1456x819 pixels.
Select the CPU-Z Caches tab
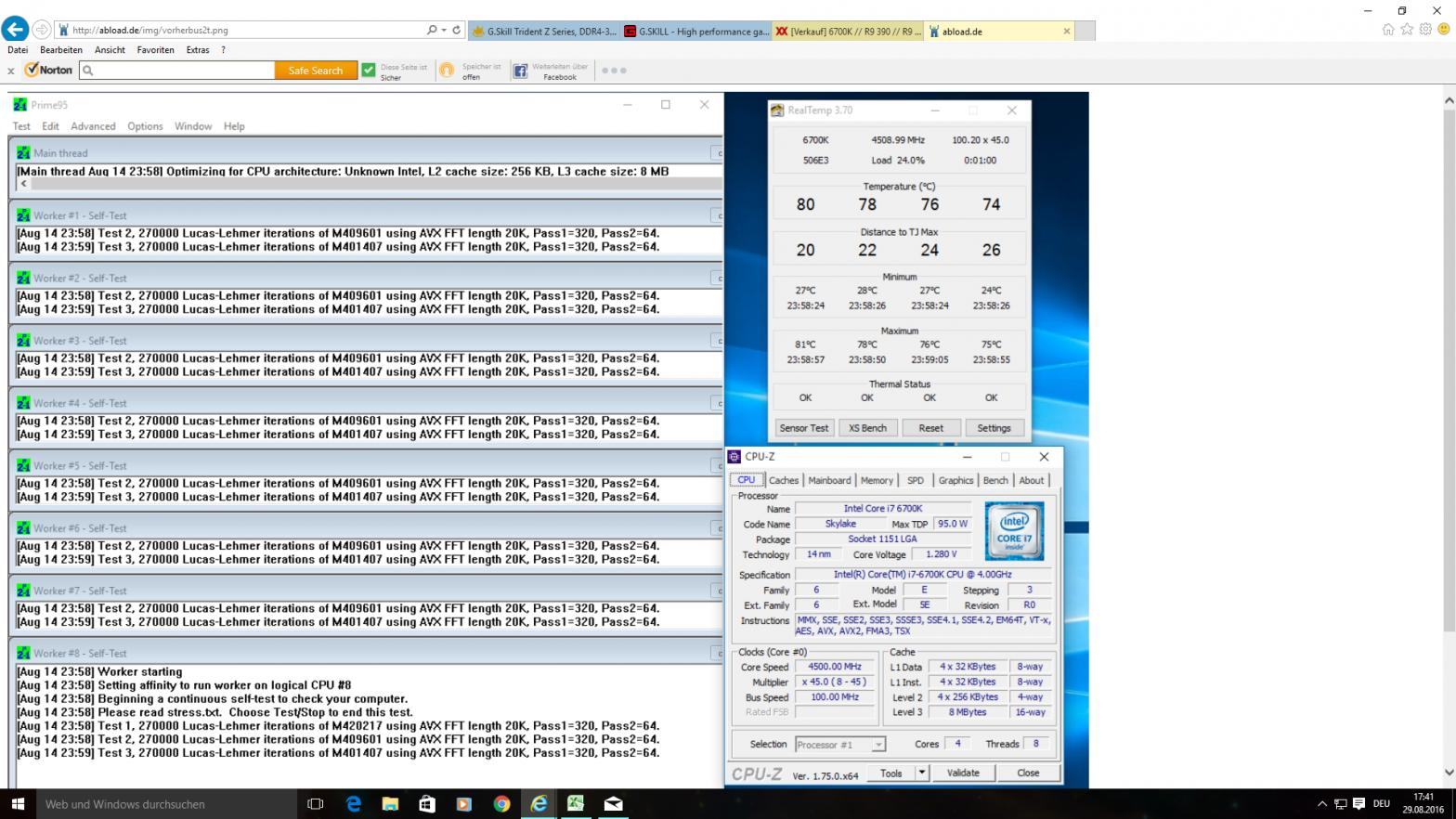tap(783, 480)
